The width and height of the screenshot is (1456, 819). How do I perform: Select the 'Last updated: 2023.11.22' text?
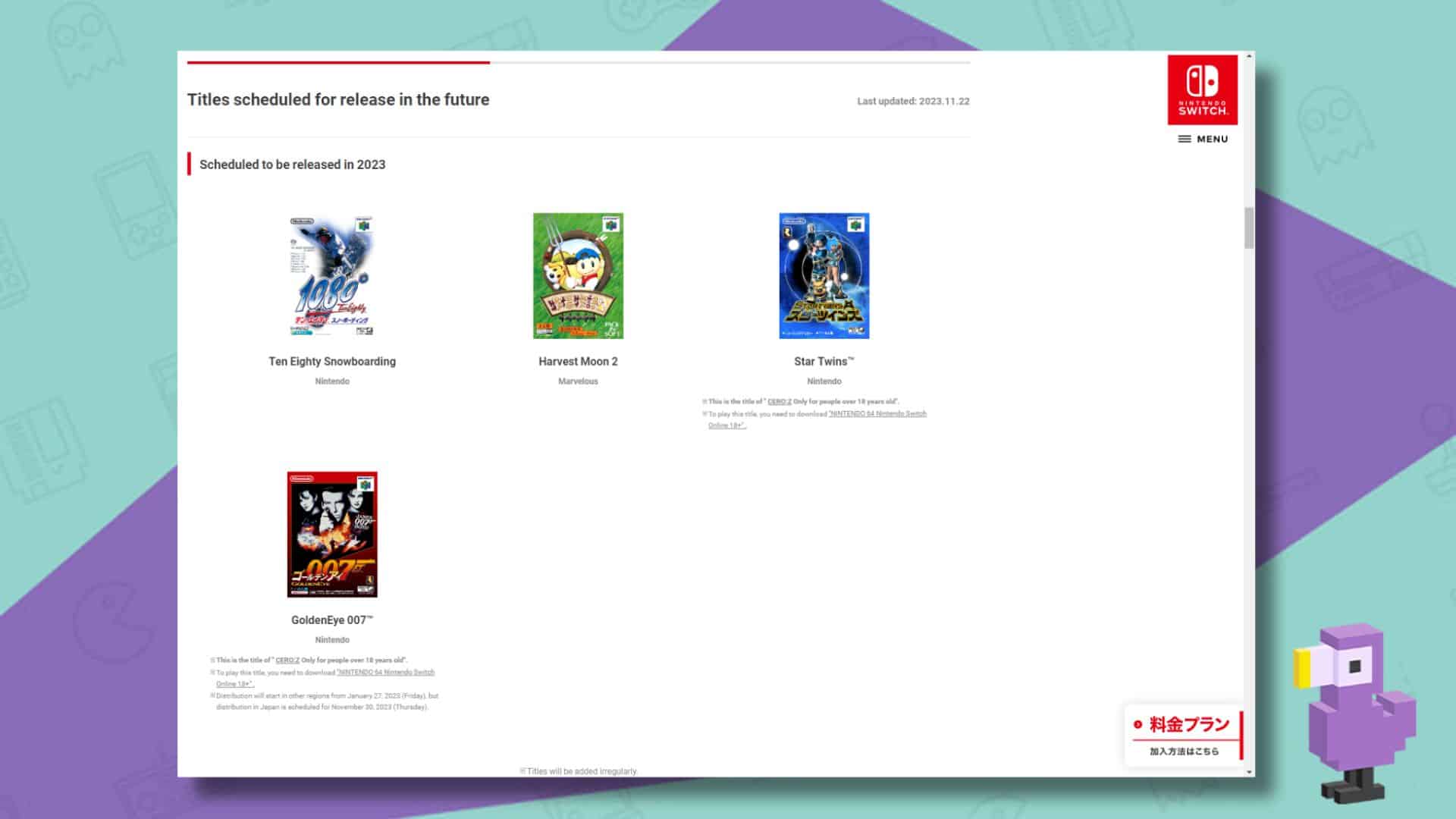point(913,101)
